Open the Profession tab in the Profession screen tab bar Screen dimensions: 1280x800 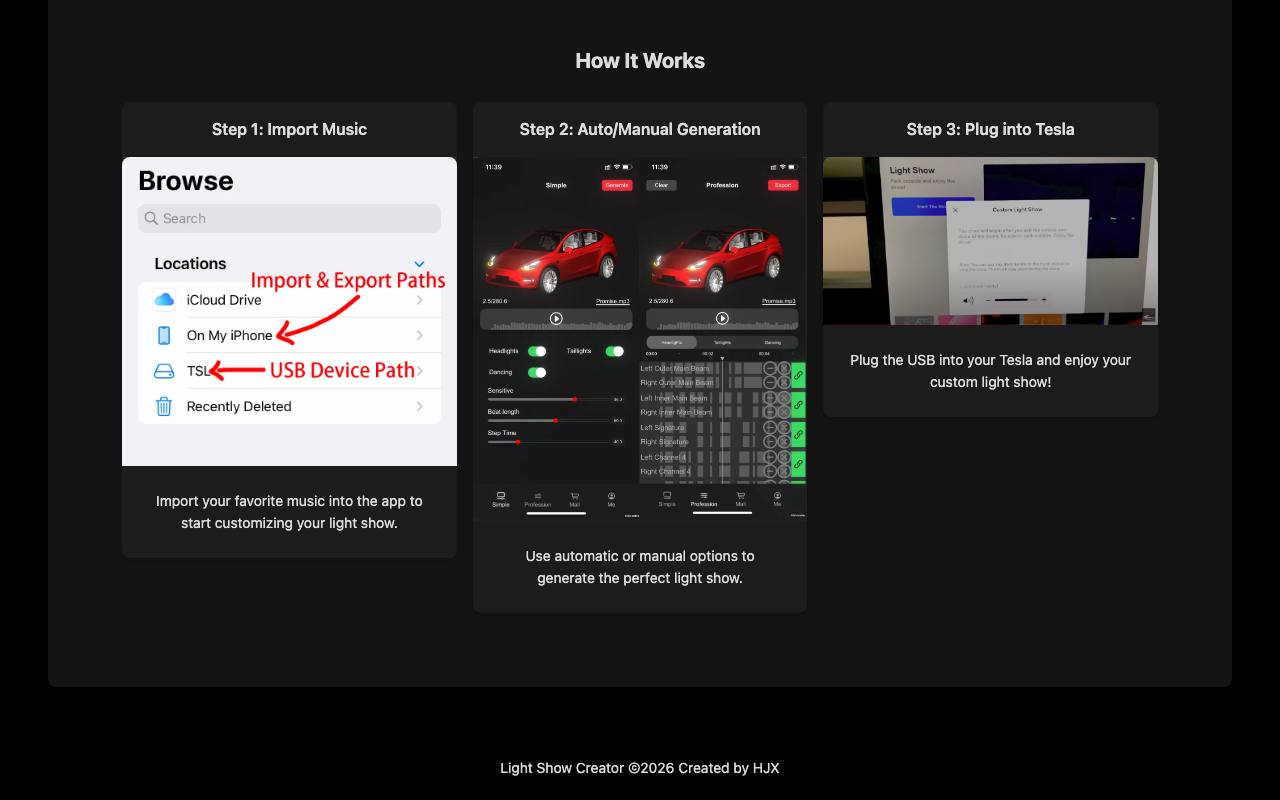[704, 500]
